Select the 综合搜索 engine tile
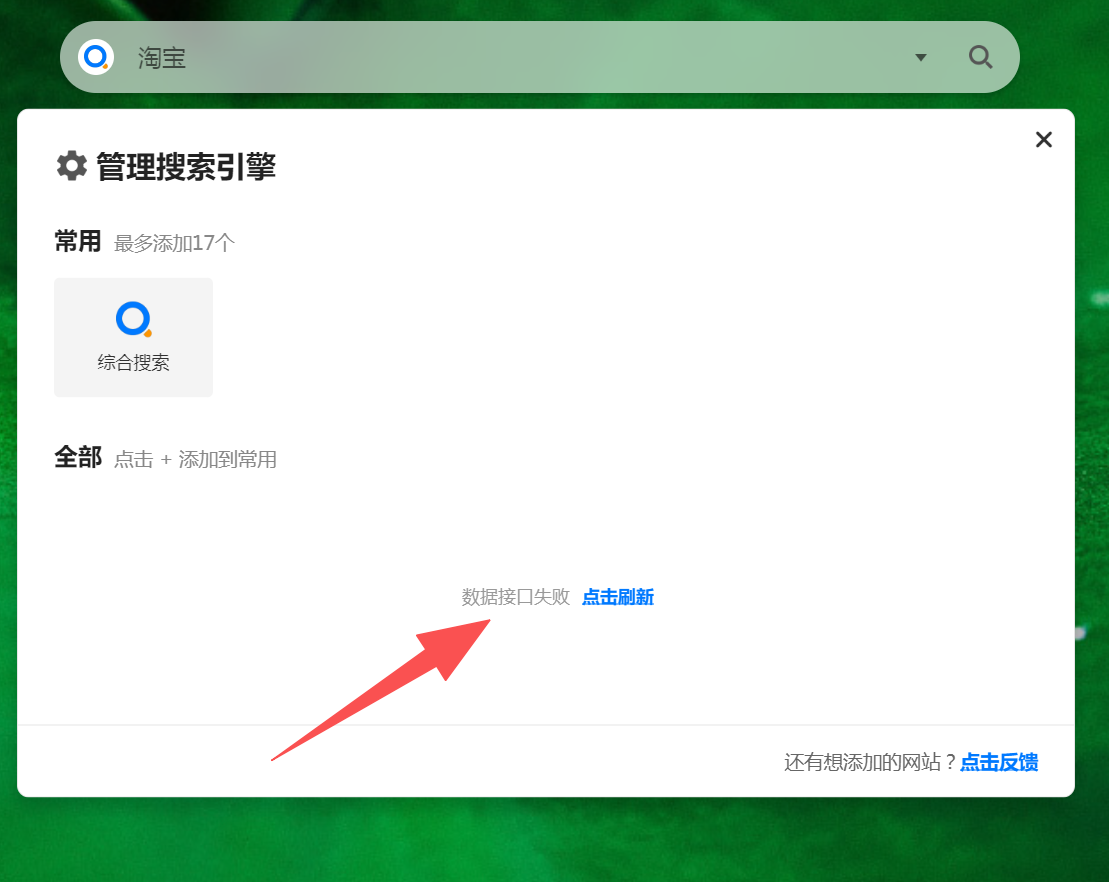 (133, 337)
